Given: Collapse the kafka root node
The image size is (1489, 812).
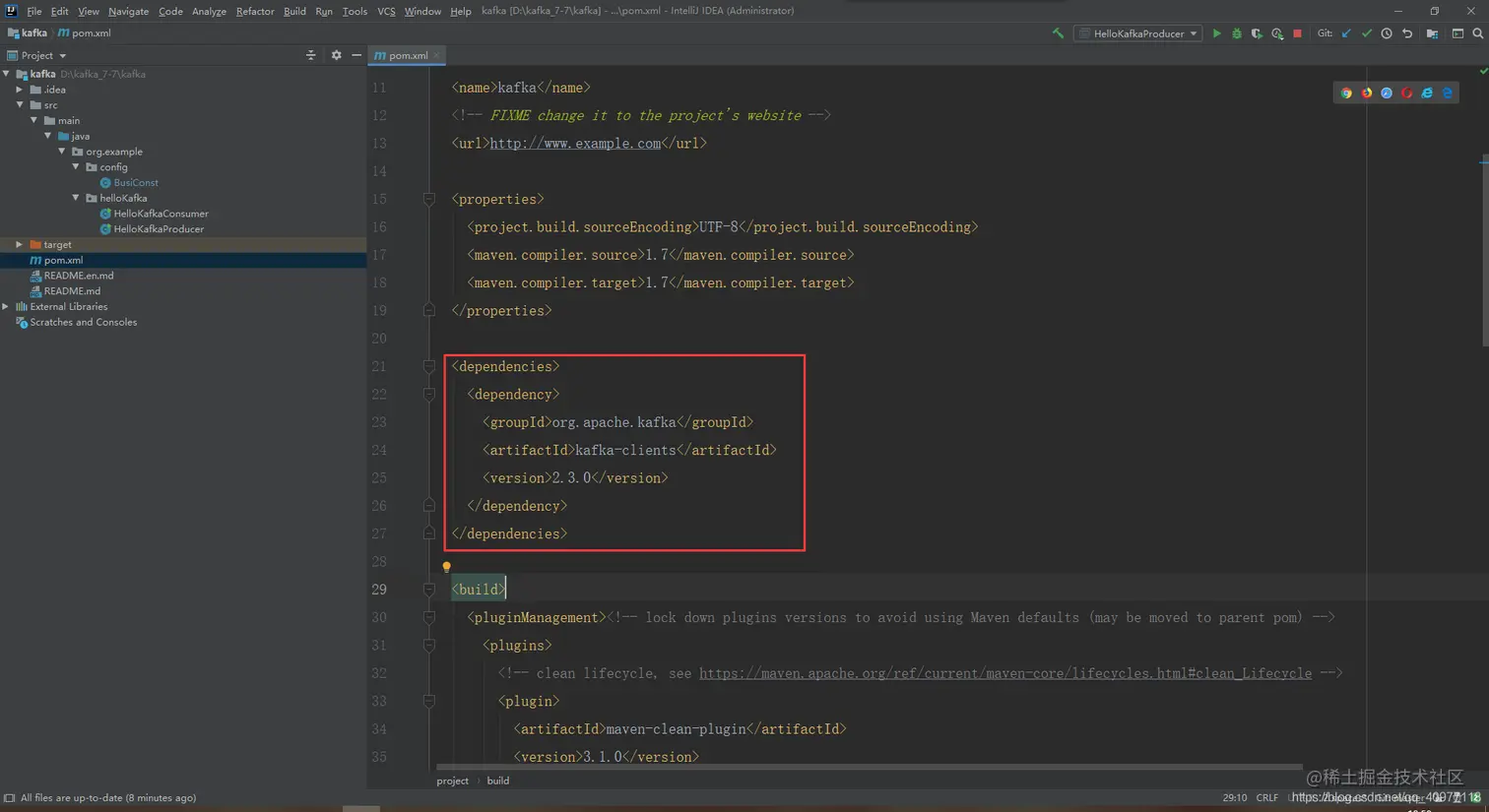Looking at the screenshot, I should pos(7,74).
